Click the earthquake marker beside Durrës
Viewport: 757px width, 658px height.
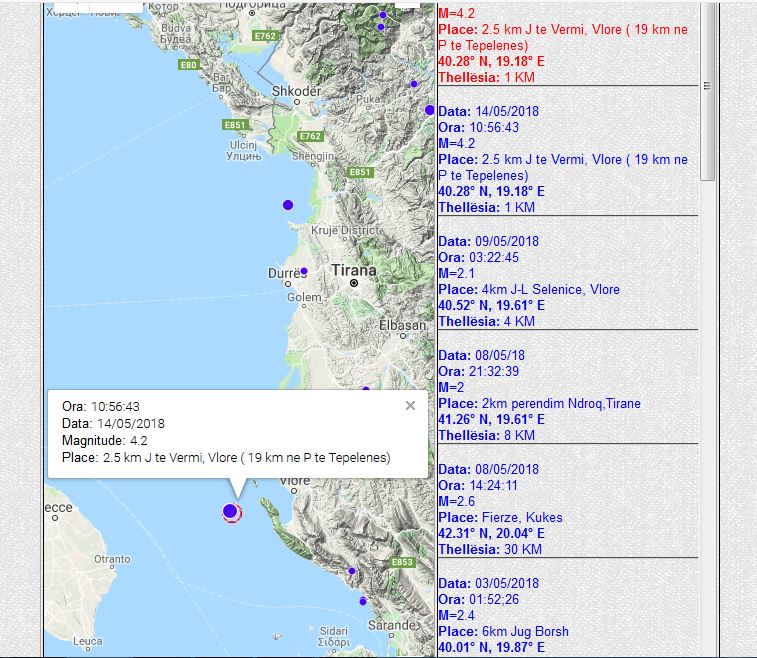click(x=304, y=271)
